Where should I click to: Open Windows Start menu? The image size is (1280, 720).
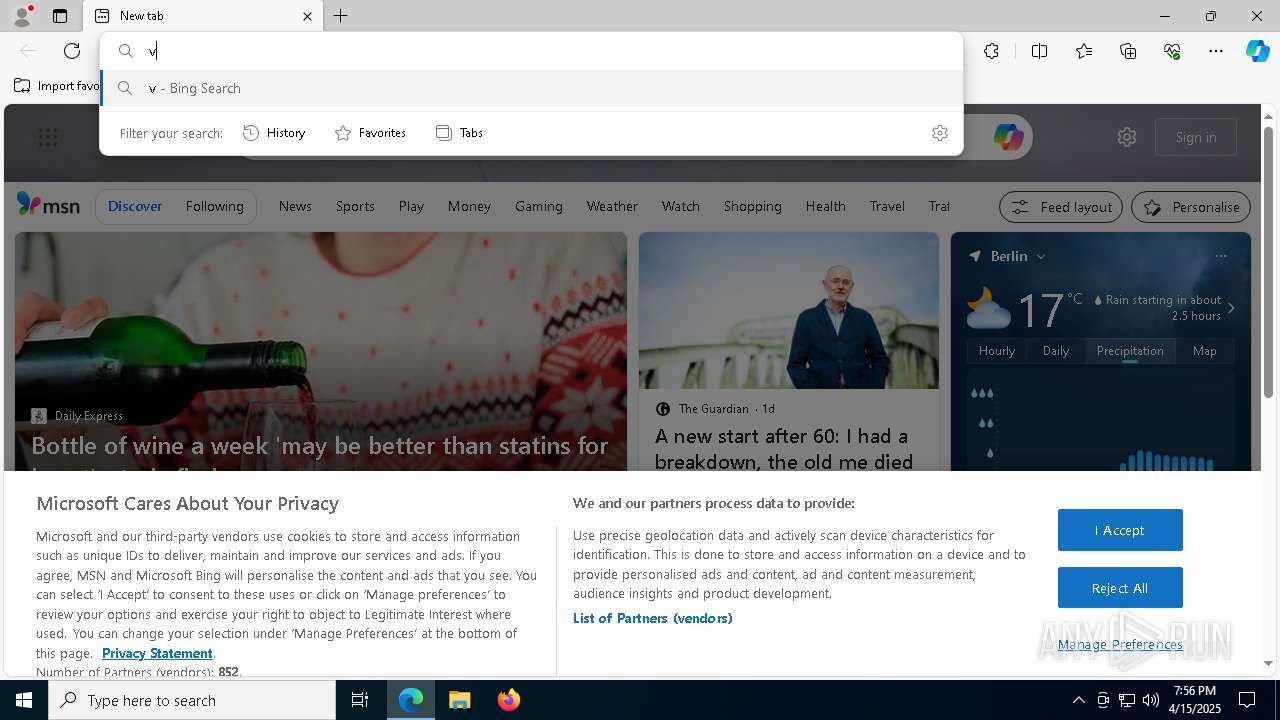click(x=24, y=700)
